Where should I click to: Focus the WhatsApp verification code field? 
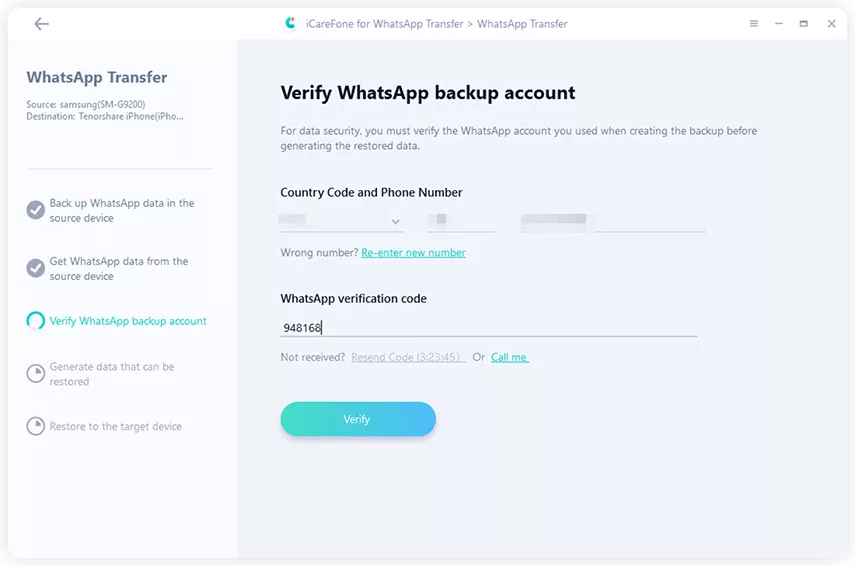point(488,327)
